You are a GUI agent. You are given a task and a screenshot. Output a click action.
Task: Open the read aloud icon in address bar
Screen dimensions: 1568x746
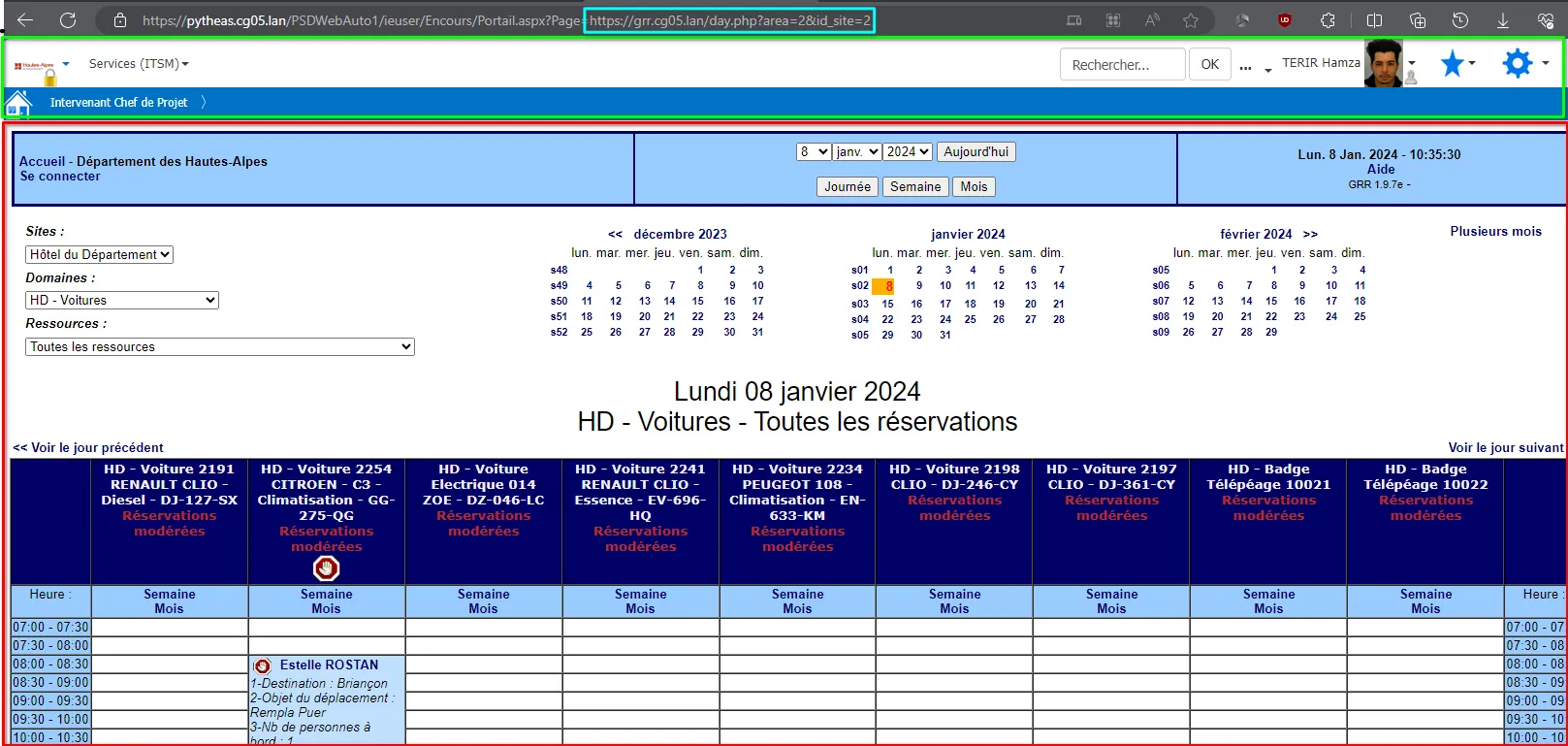1152,20
